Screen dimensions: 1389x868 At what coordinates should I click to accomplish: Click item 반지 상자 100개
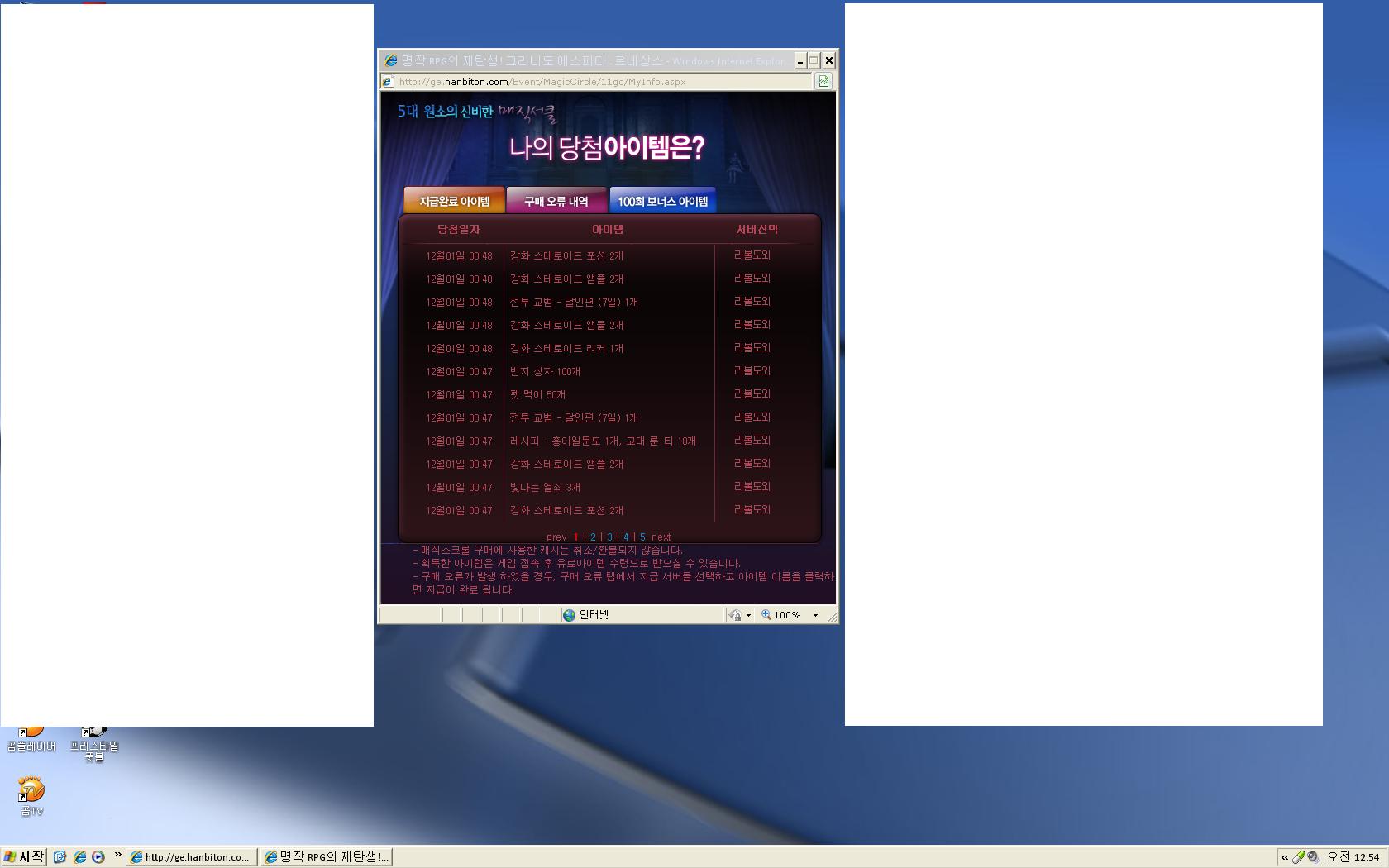pyautogui.click(x=545, y=371)
